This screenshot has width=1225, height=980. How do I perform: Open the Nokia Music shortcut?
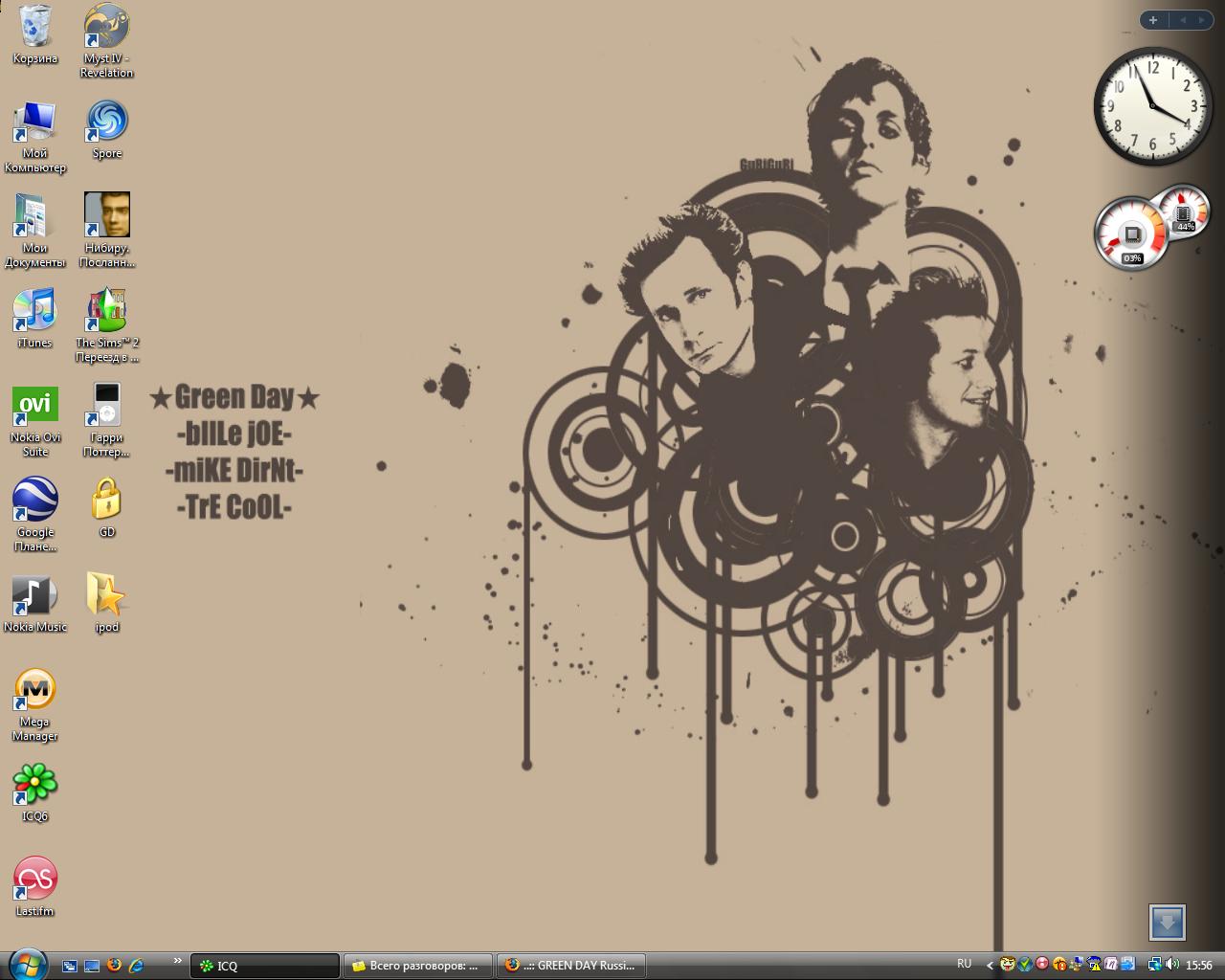coord(35,604)
